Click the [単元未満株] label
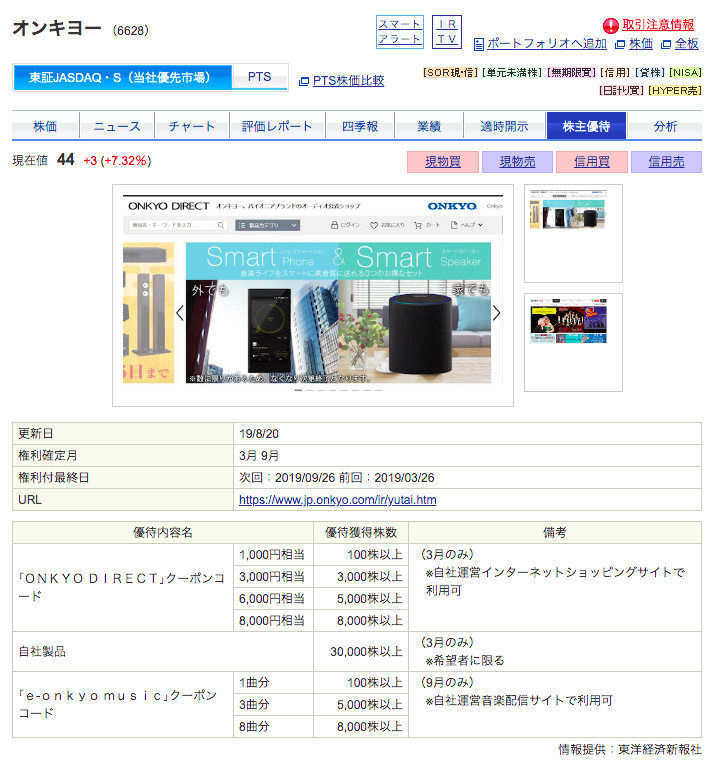 click(x=512, y=73)
